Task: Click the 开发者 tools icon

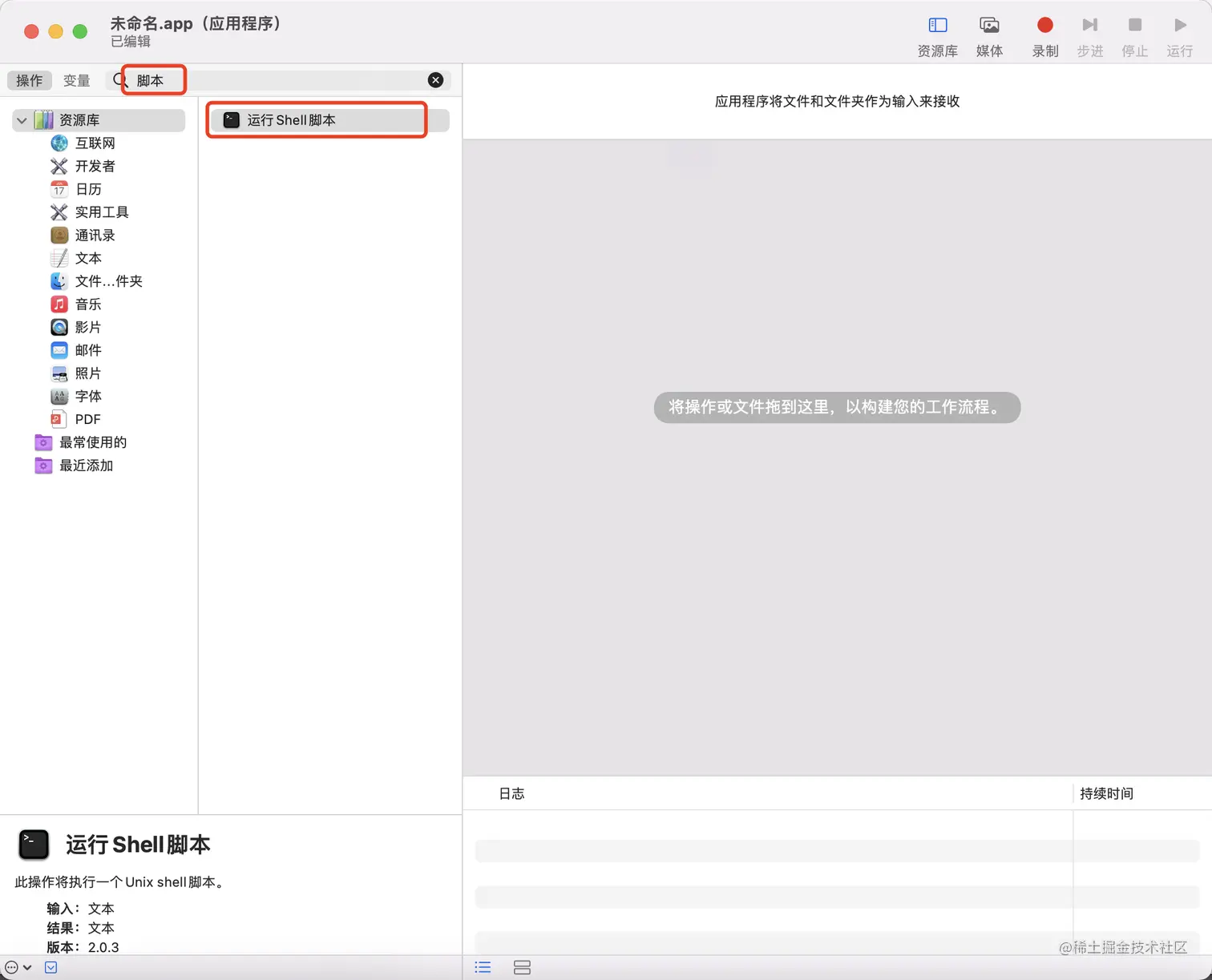Action: coord(59,166)
